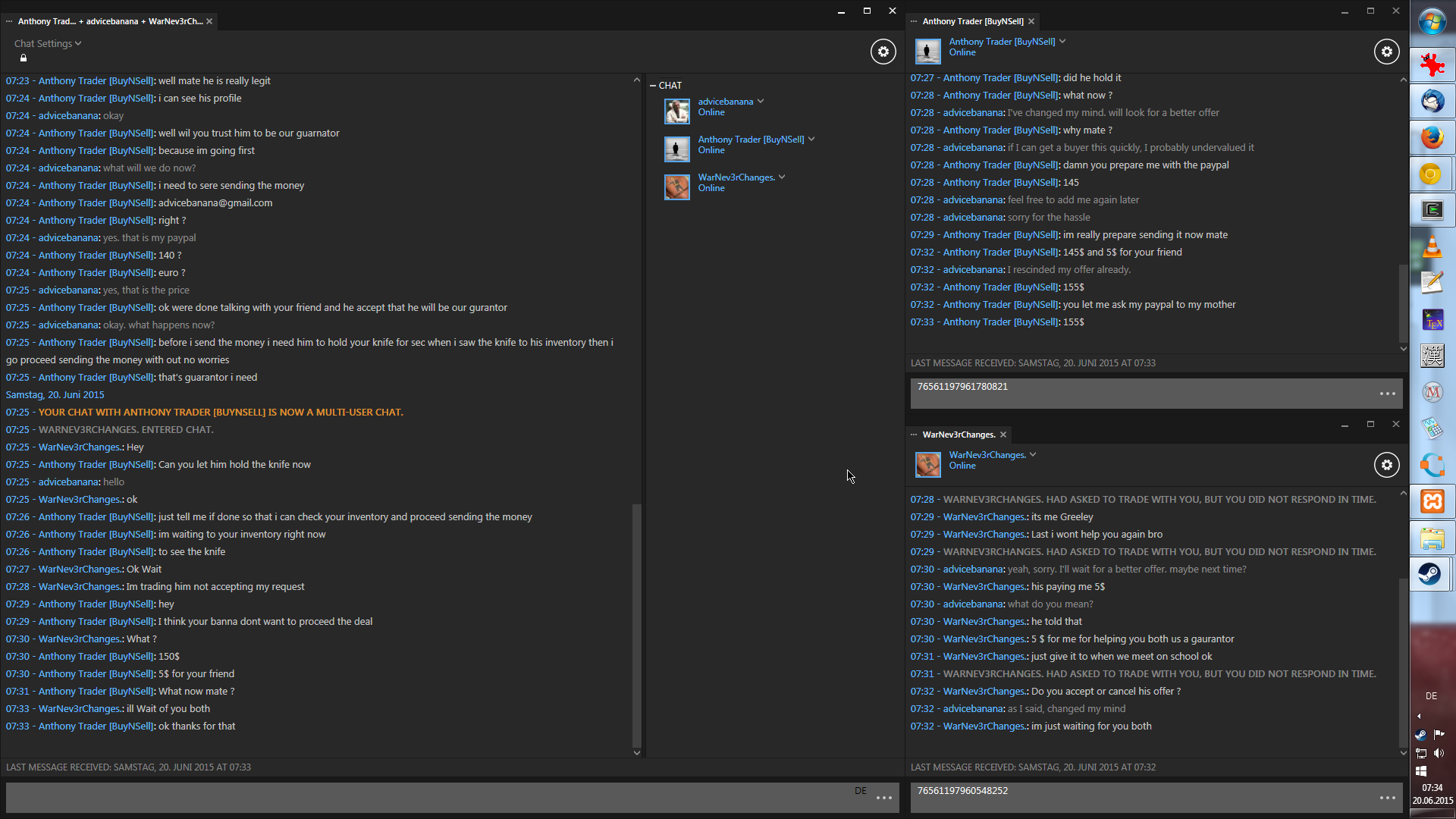This screenshot has height=819, width=1456.
Task: Open emoticon menu in group chat input
Action: [x=883, y=798]
